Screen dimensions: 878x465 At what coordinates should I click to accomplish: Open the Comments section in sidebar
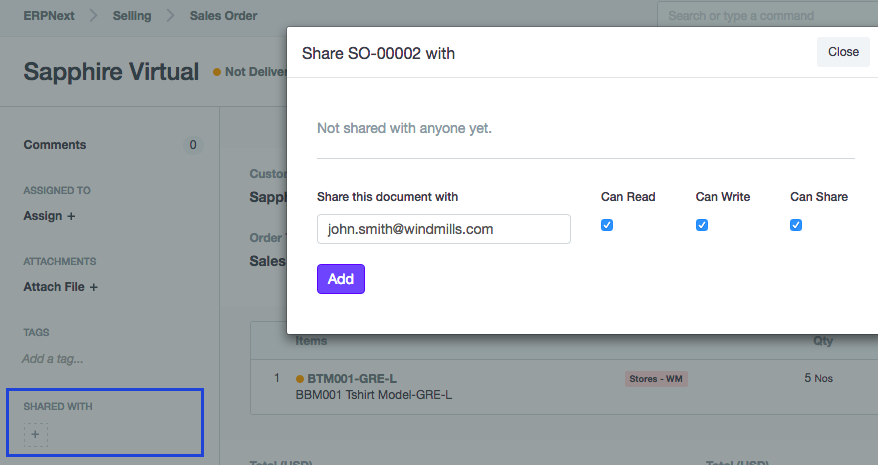pos(55,145)
